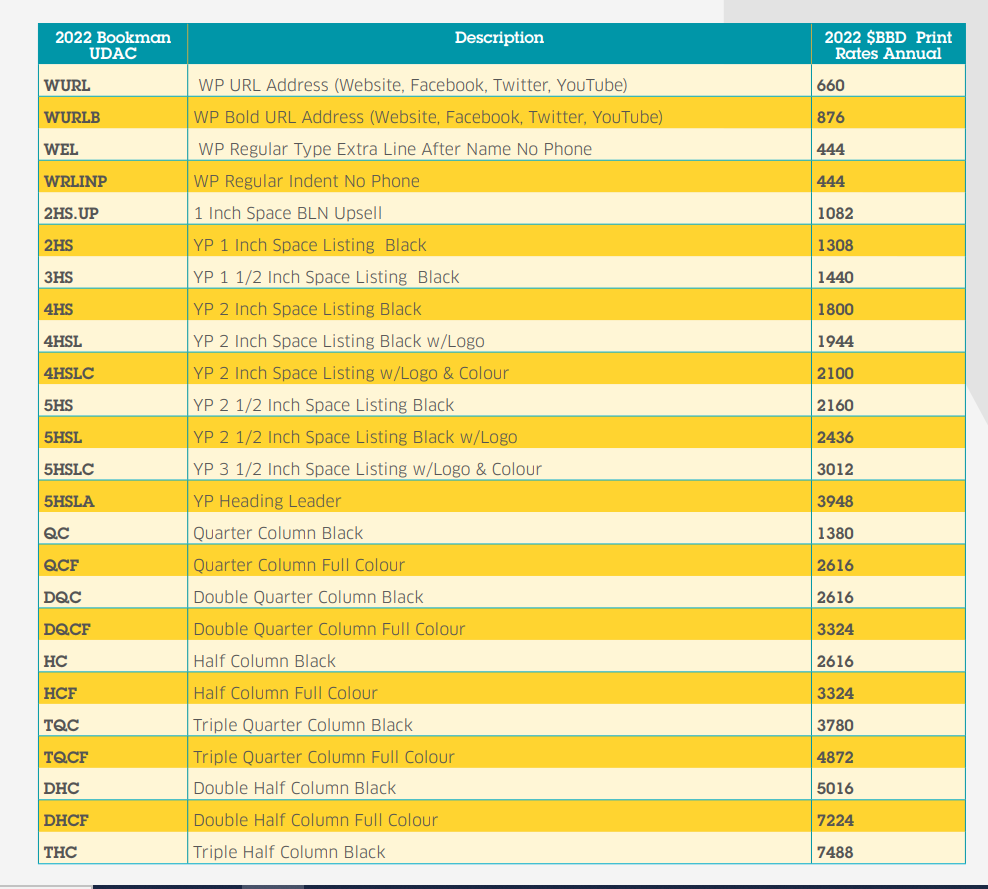988x889 pixels.
Task: Select the rate value 7488
Action: 835,852
